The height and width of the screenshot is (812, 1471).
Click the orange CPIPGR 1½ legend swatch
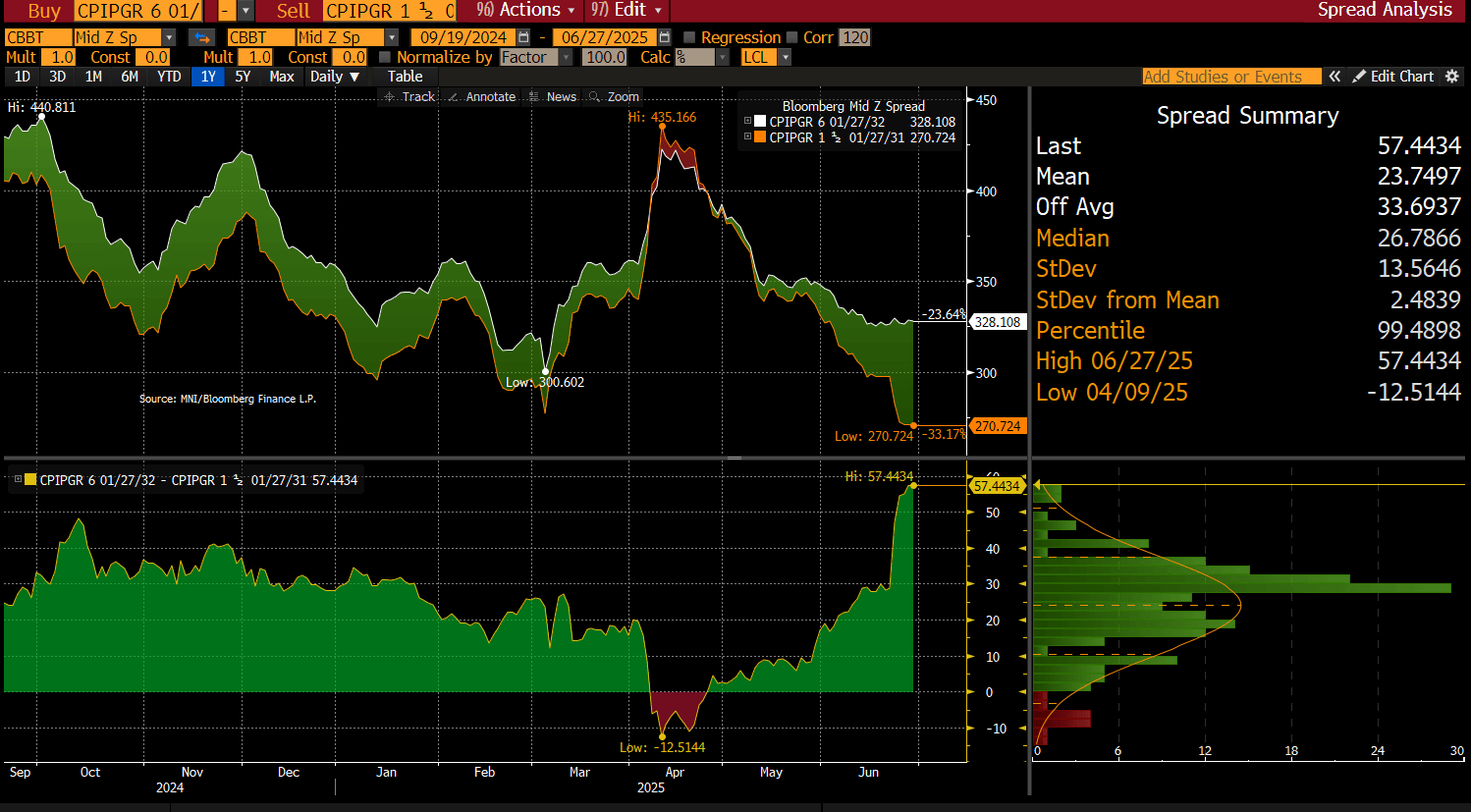(759, 137)
